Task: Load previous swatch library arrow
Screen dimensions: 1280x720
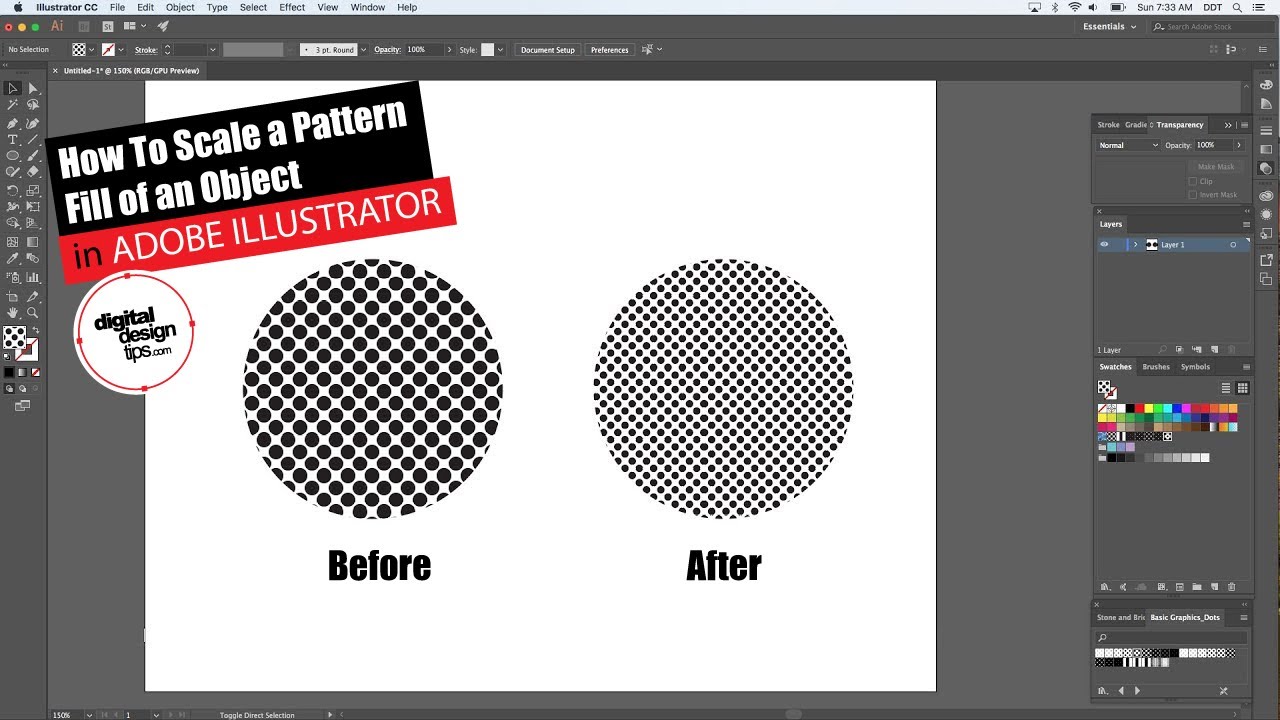Action: pyautogui.click(x=1121, y=691)
